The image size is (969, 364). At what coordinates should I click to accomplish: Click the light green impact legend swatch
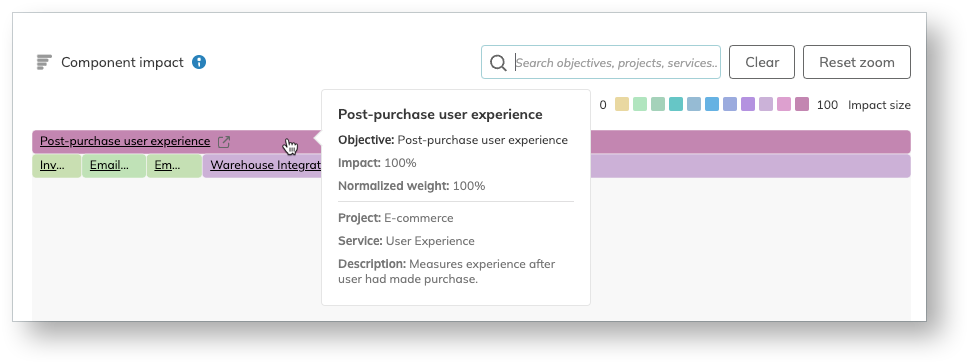pos(640,104)
